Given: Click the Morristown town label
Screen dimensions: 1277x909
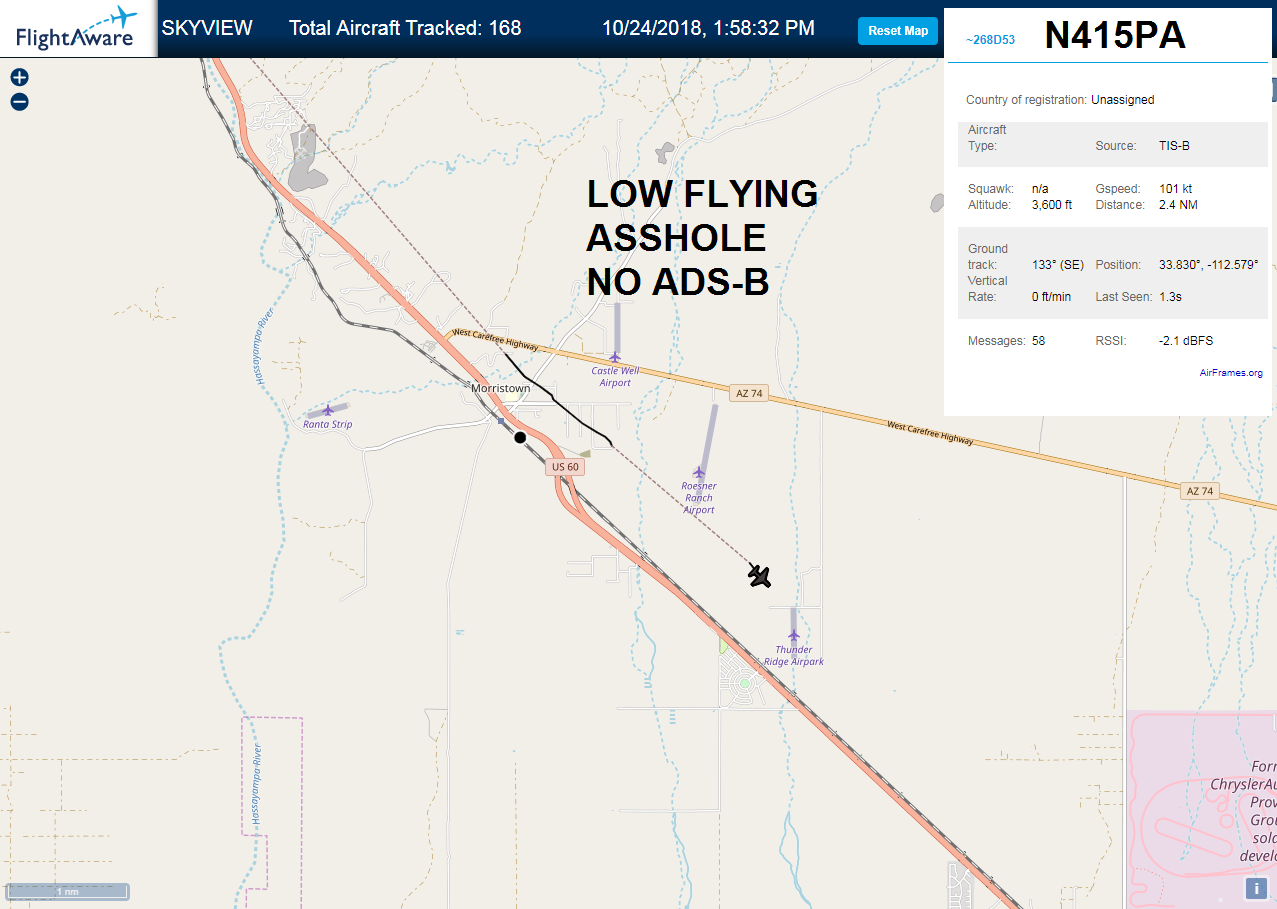Looking at the screenshot, I should (501, 388).
